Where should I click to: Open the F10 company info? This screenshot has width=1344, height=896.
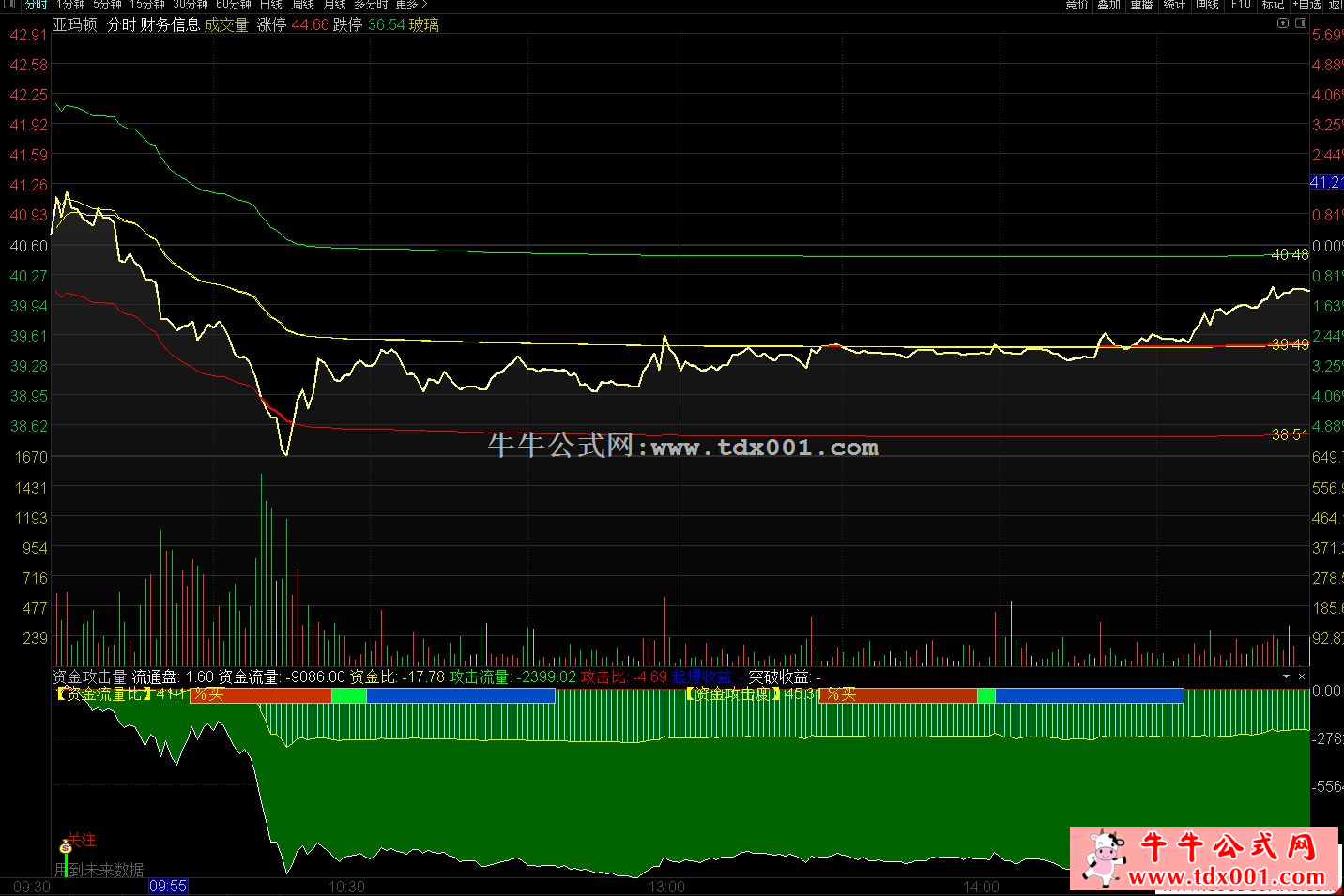pos(1241,5)
